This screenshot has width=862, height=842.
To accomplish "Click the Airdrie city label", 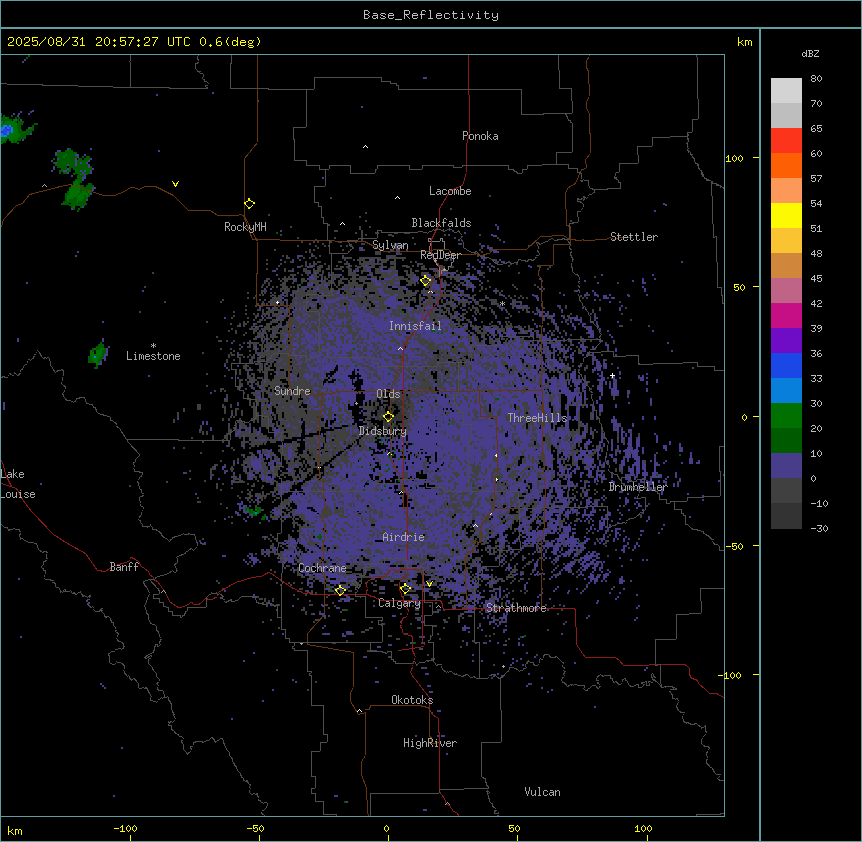I will tap(404, 537).
